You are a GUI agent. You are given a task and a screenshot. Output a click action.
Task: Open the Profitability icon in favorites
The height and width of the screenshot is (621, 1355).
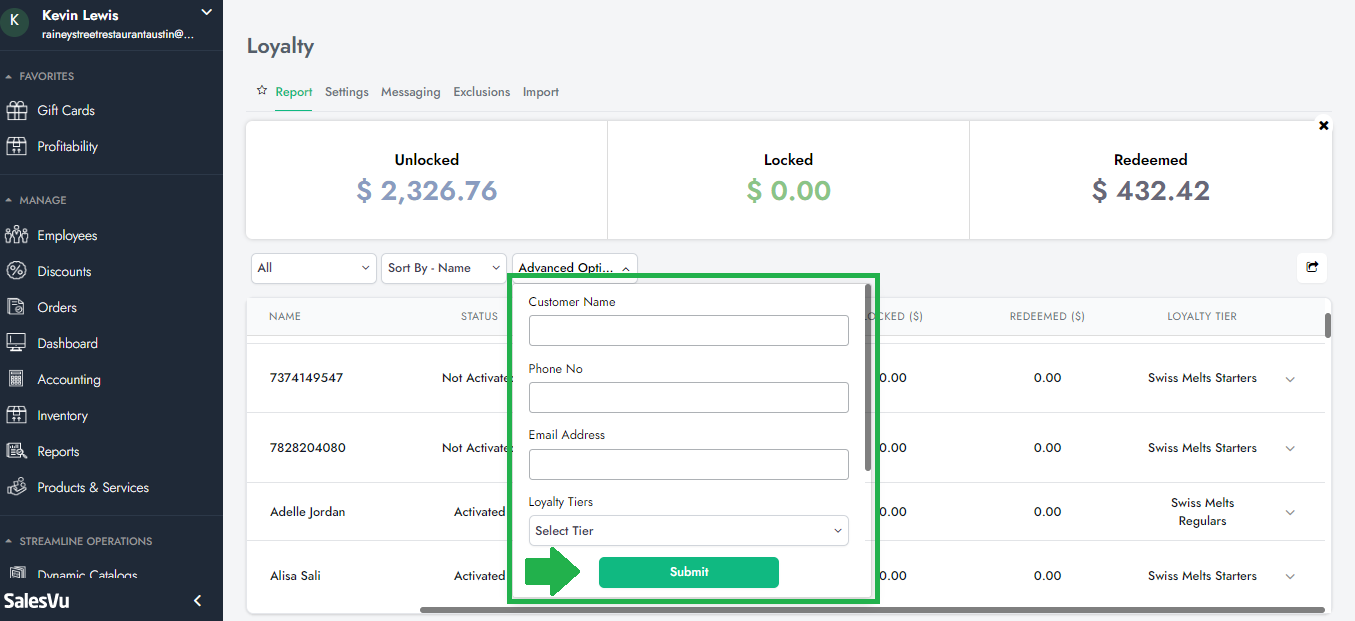[16, 146]
